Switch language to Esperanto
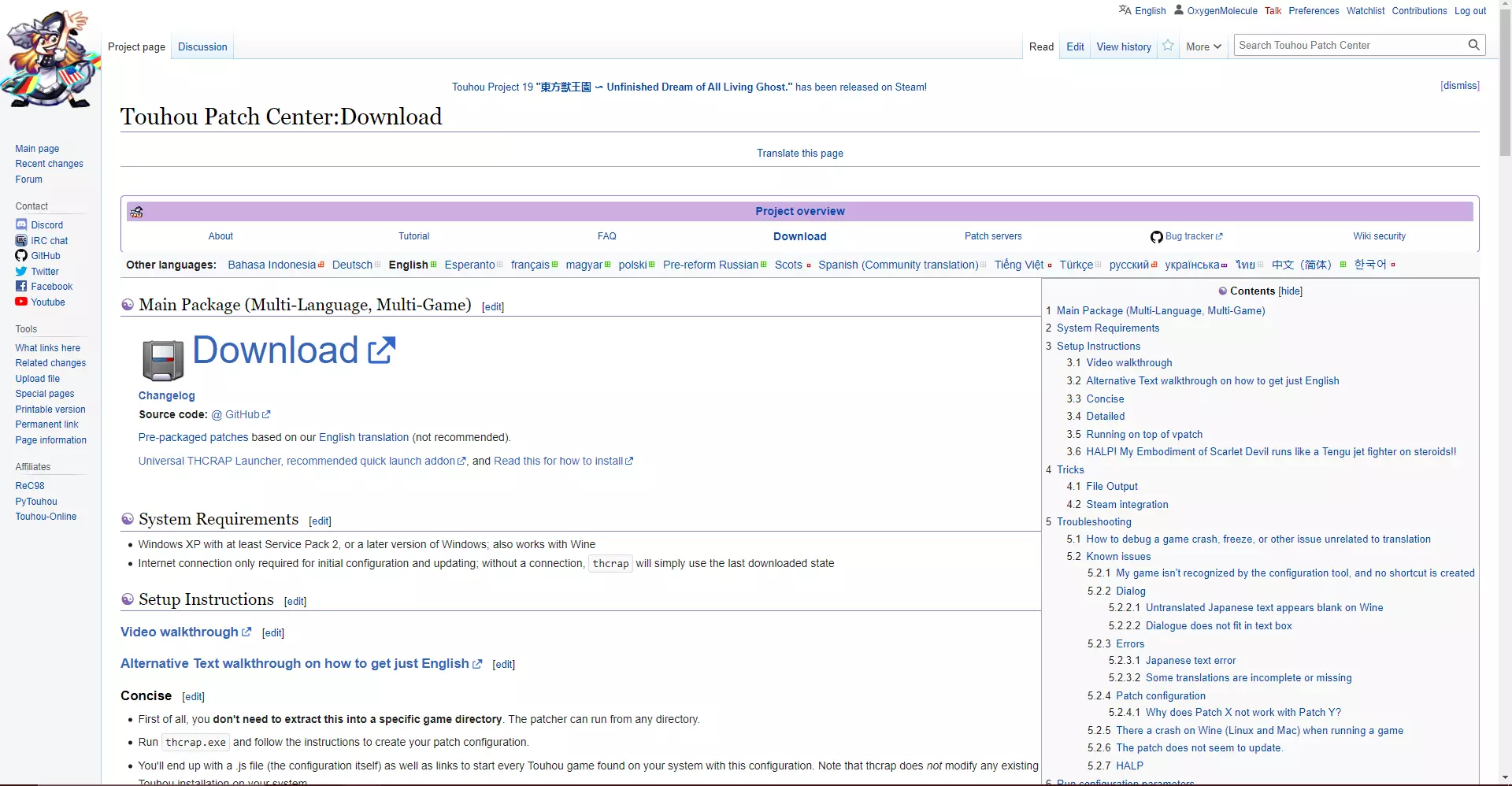This screenshot has width=1512, height=786. [x=469, y=265]
